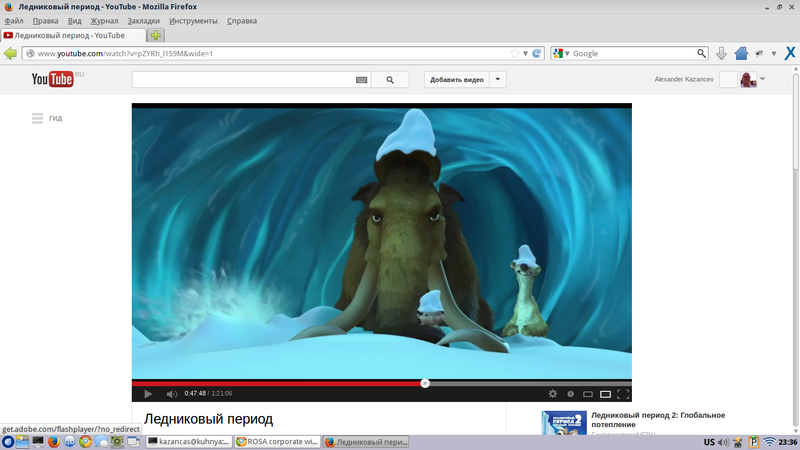Toggle the large player size button

point(605,394)
